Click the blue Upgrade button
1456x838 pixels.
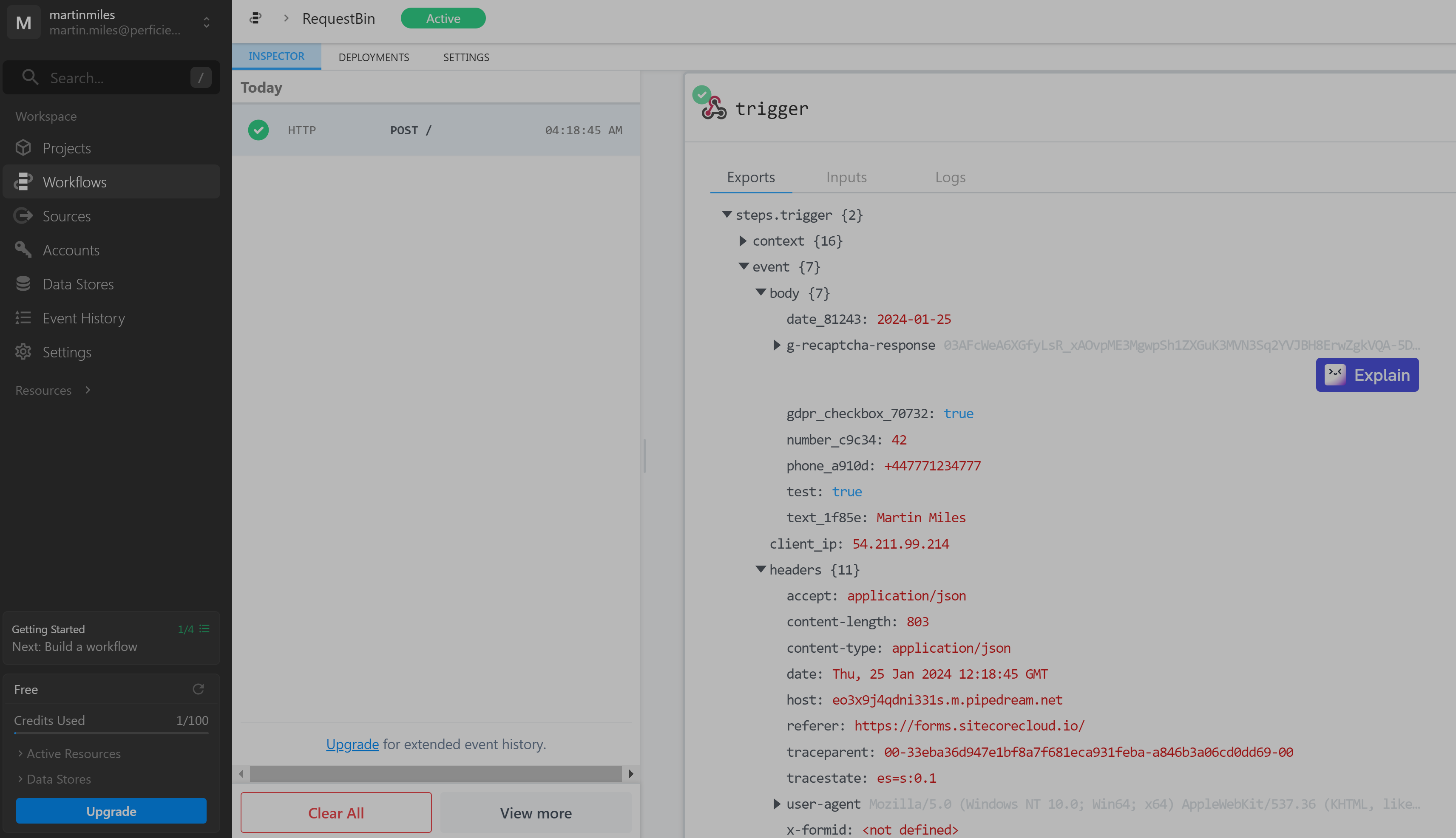(111, 810)
